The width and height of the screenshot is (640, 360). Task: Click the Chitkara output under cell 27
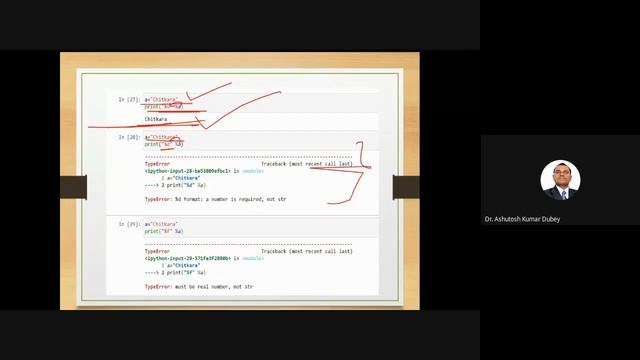pos(156,119)
